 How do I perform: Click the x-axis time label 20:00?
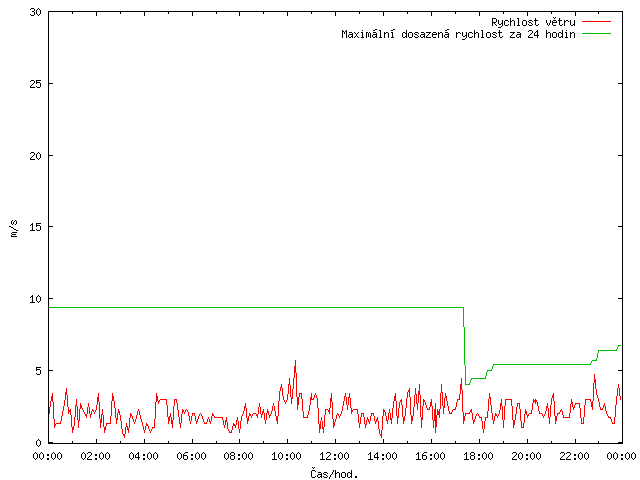tap(527, 456)
